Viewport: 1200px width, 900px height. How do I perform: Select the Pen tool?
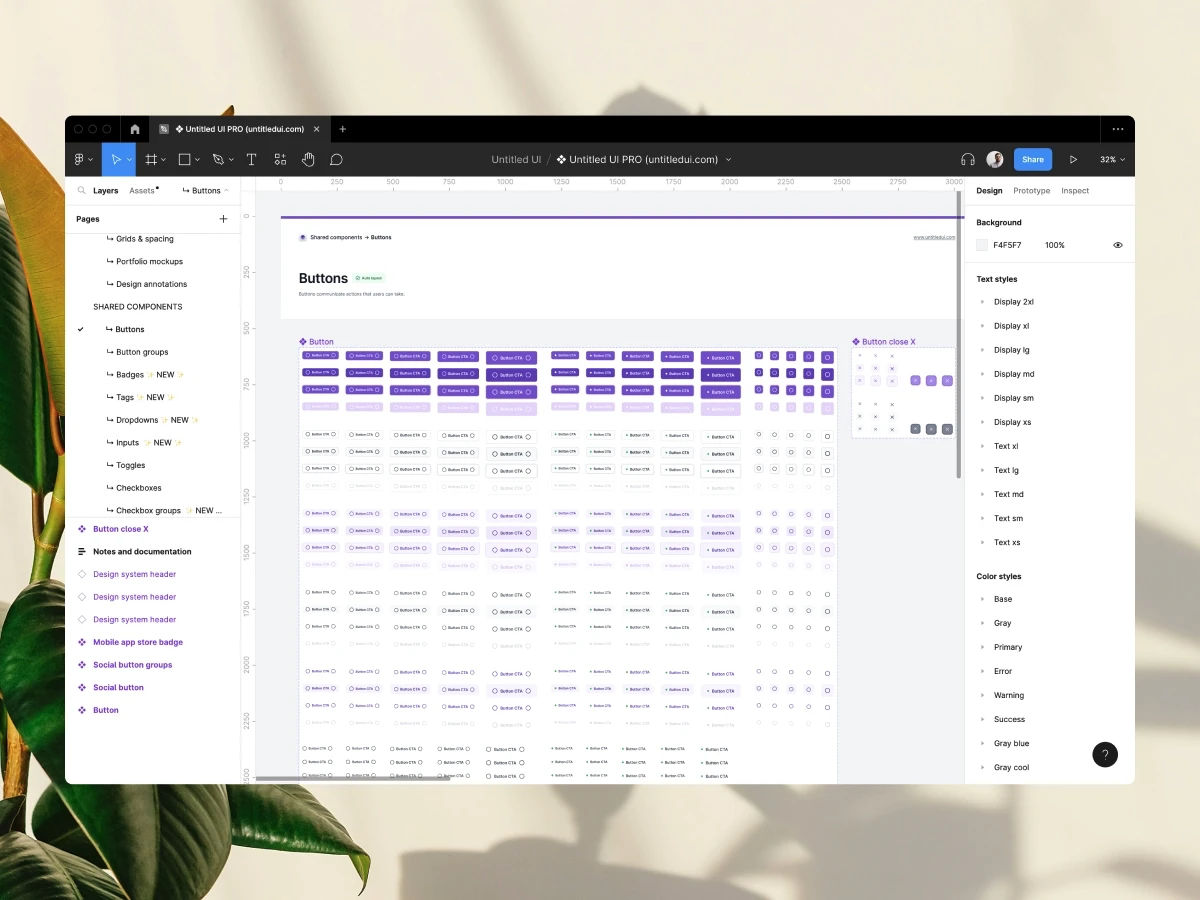(216, 159)
